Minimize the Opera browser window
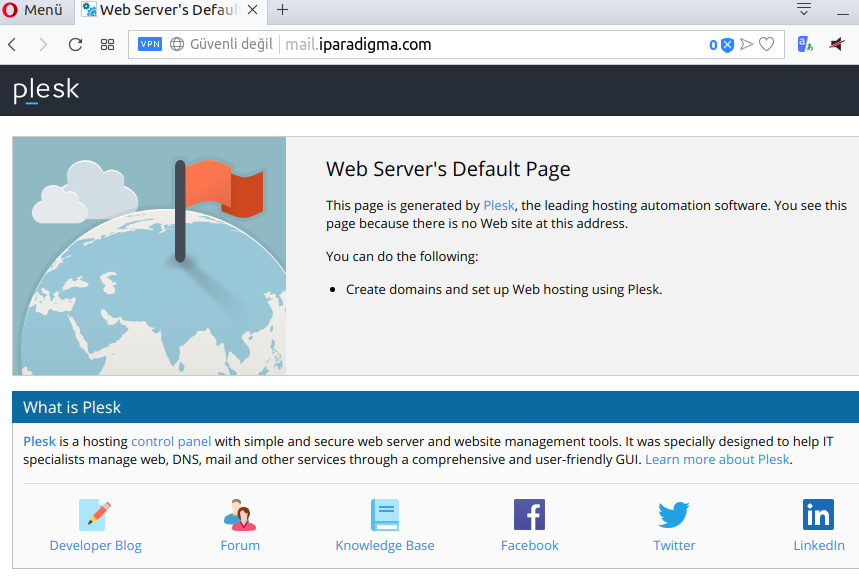The image size is (859, 576). [843, 14]
